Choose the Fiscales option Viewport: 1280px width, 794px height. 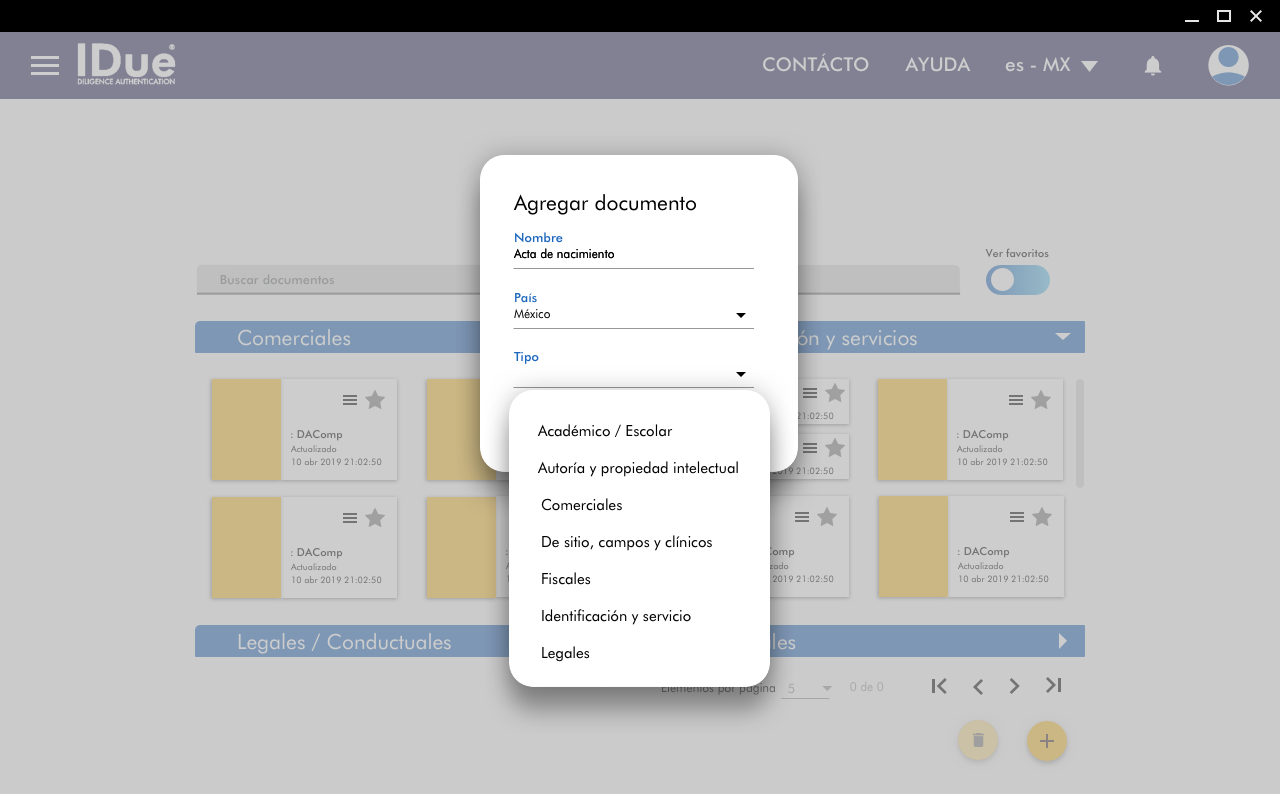[x=566, y=579]
